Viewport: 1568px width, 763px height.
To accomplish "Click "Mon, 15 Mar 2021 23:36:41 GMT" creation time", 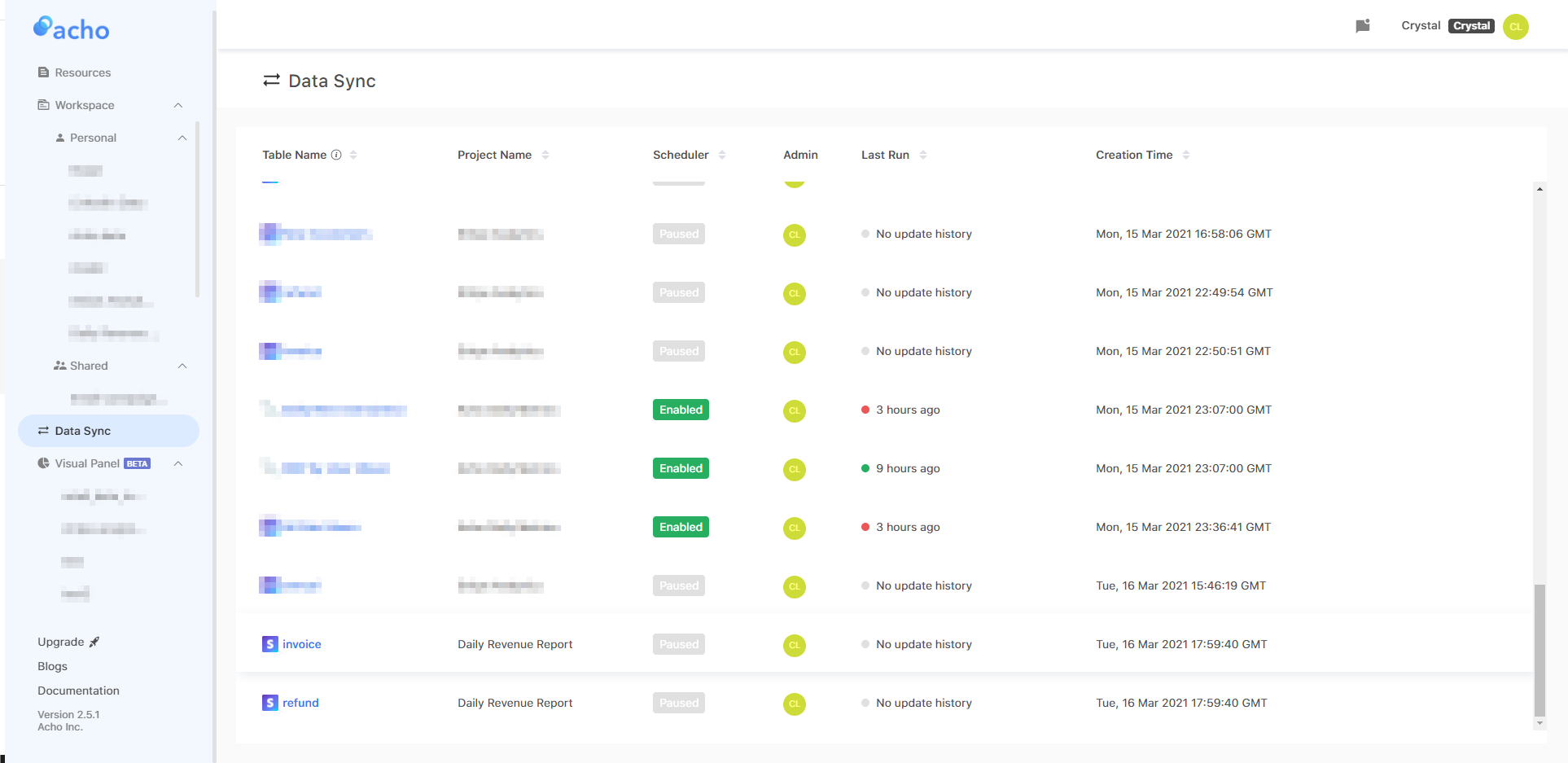I will (x=1183, y=527).
